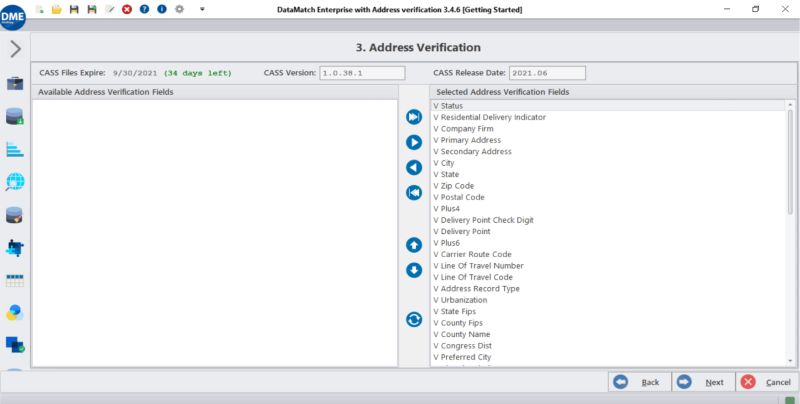Move selected field up in order

[414, 245]
